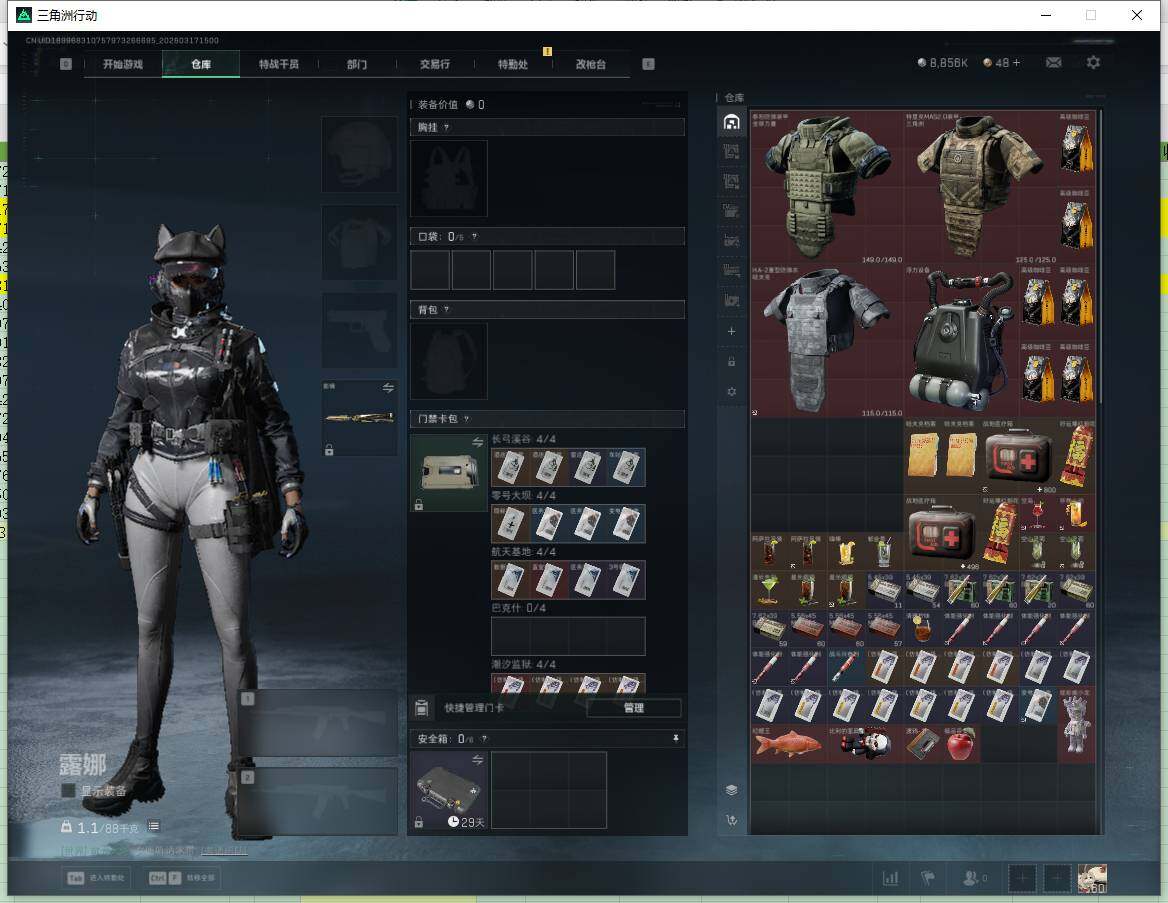Open the 开始游戏 tab
1168x903 pixels.
pos(123,64)
